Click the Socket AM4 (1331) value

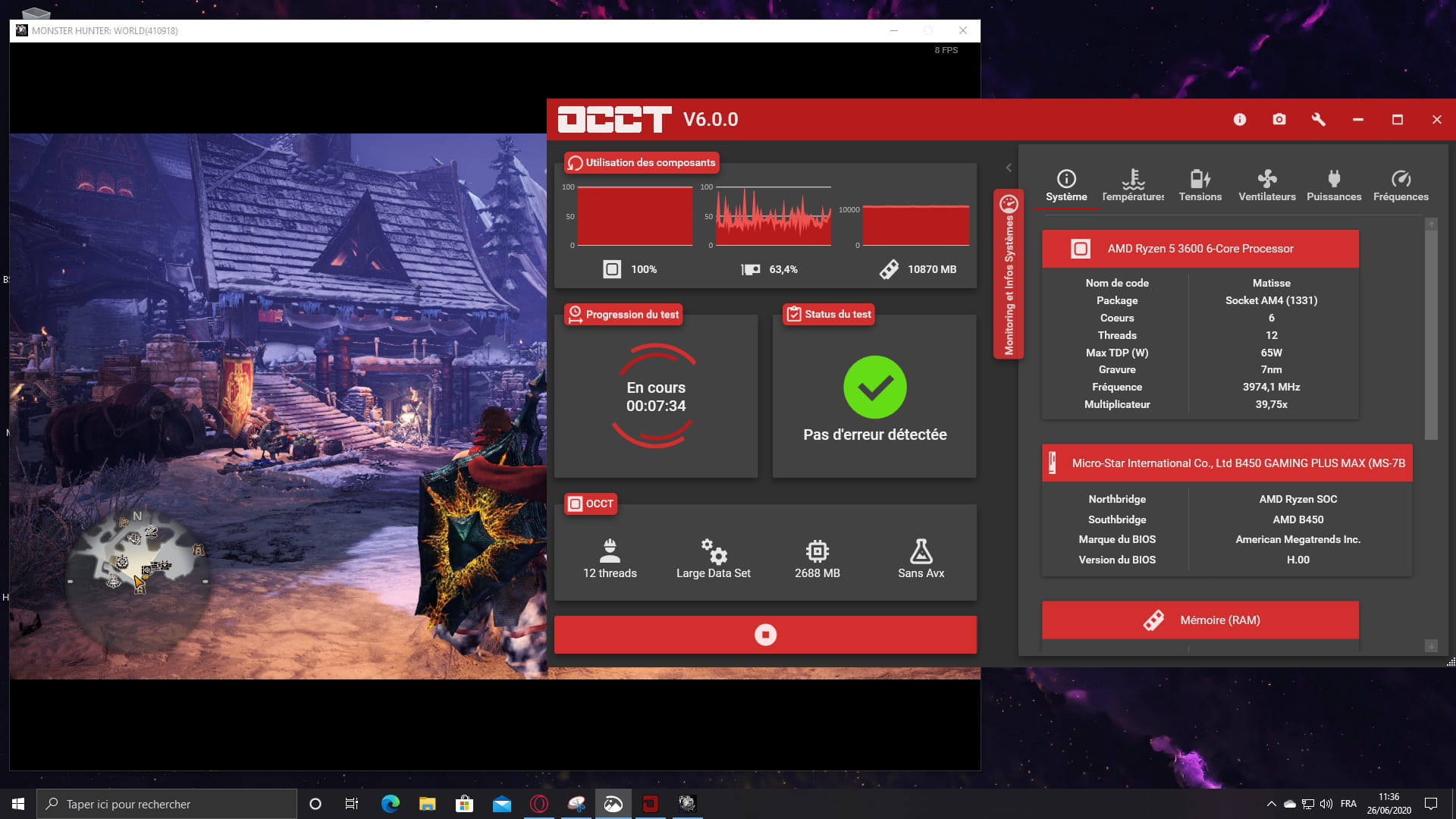point(1271,300)
